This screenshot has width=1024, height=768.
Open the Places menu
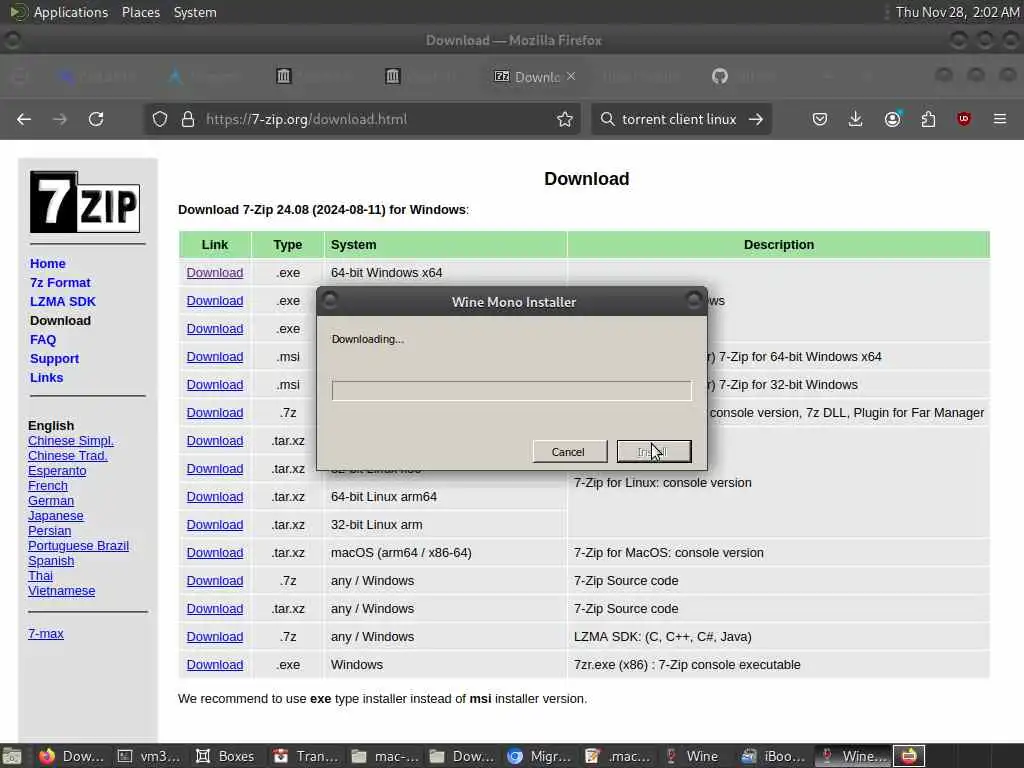click(x=140, y=12)
